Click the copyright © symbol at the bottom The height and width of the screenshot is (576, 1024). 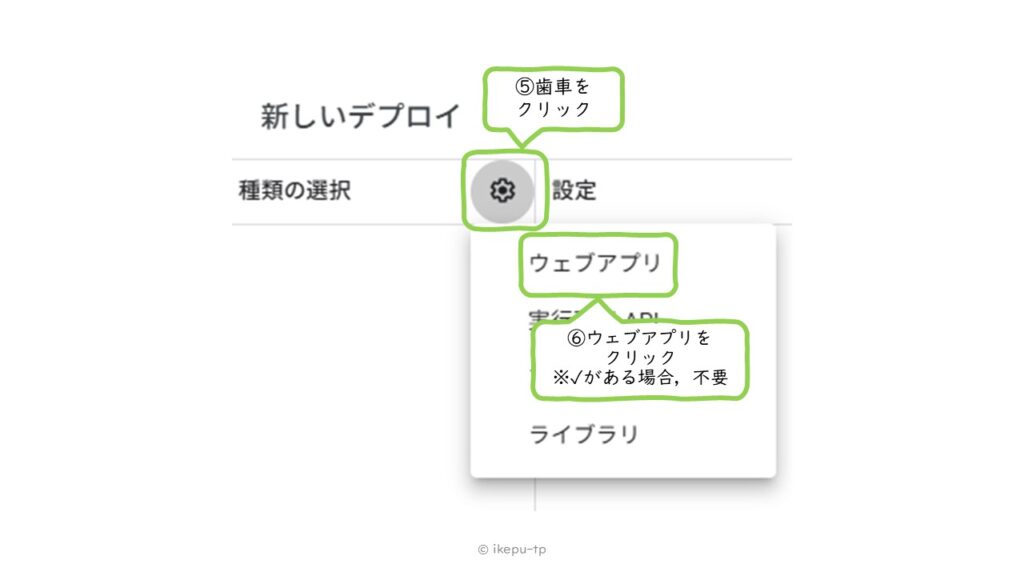click(x=483, y=549)
